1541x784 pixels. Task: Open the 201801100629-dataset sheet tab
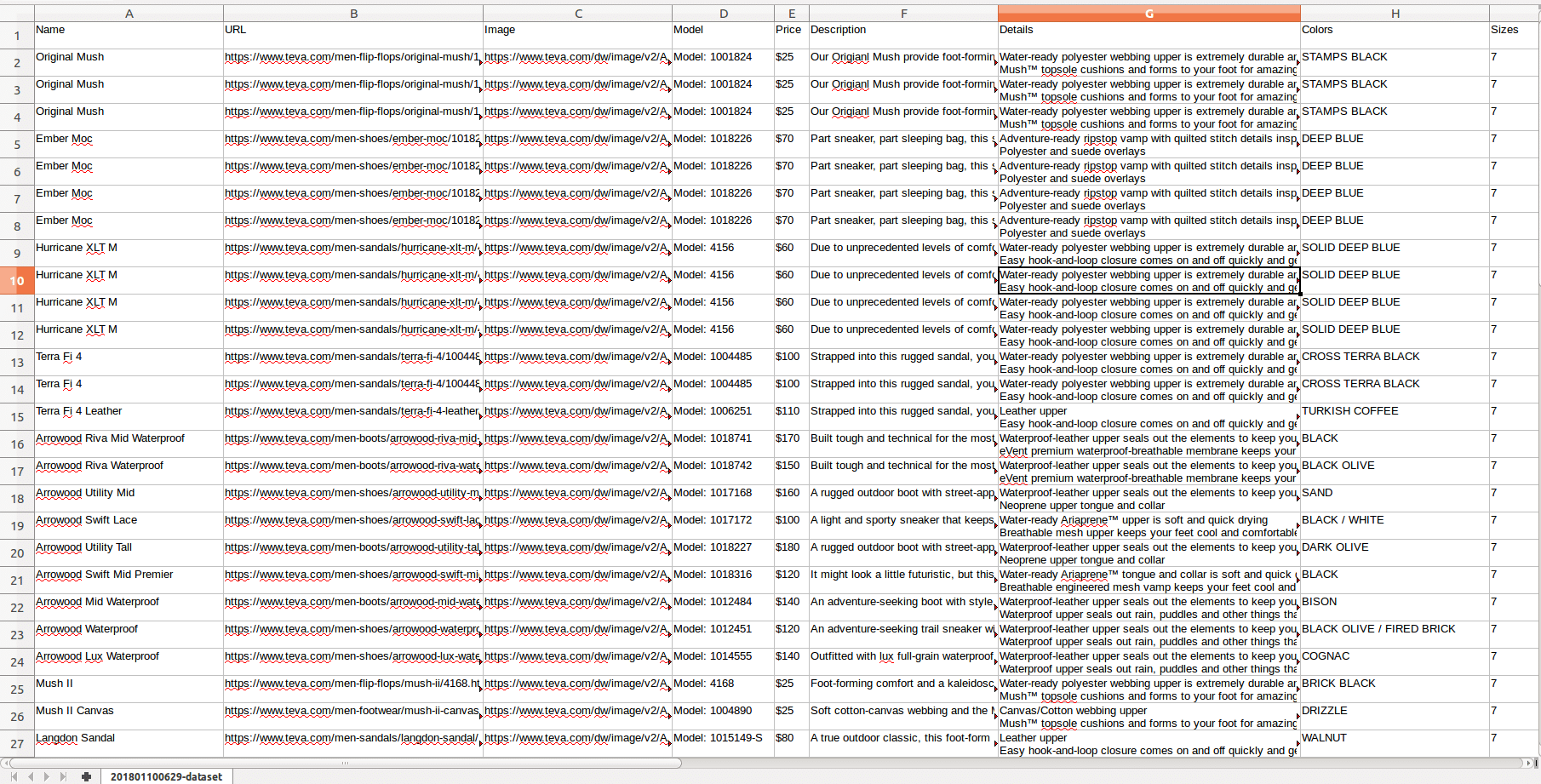point(166,776)
